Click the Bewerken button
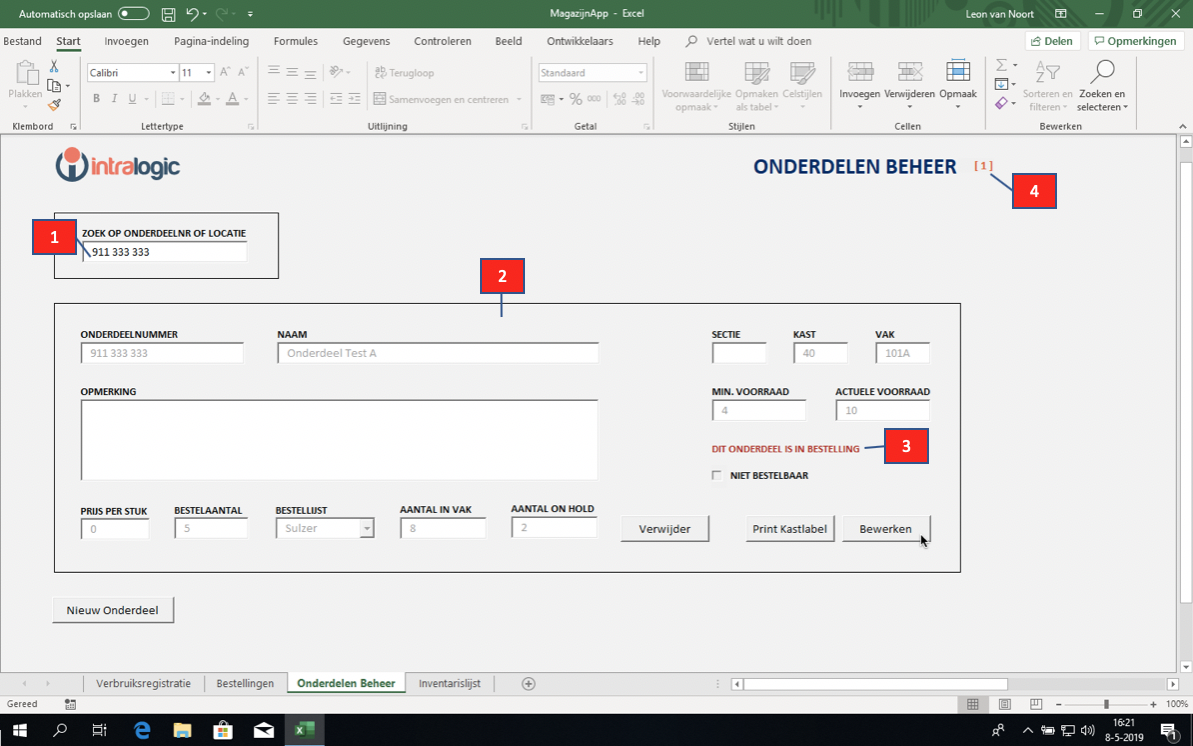This screenshot has height=746, width=1193. tap(885, 529)
